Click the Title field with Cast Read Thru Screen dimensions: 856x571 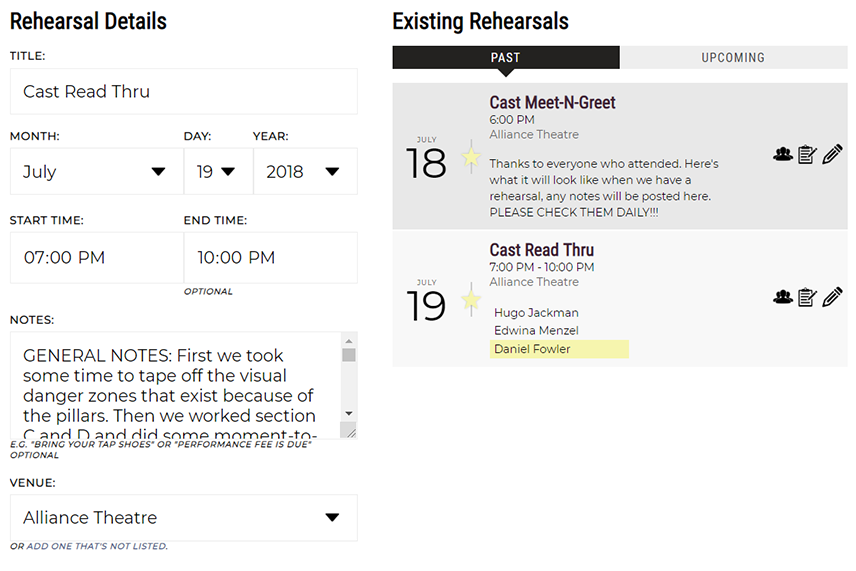tap(184, 91)
